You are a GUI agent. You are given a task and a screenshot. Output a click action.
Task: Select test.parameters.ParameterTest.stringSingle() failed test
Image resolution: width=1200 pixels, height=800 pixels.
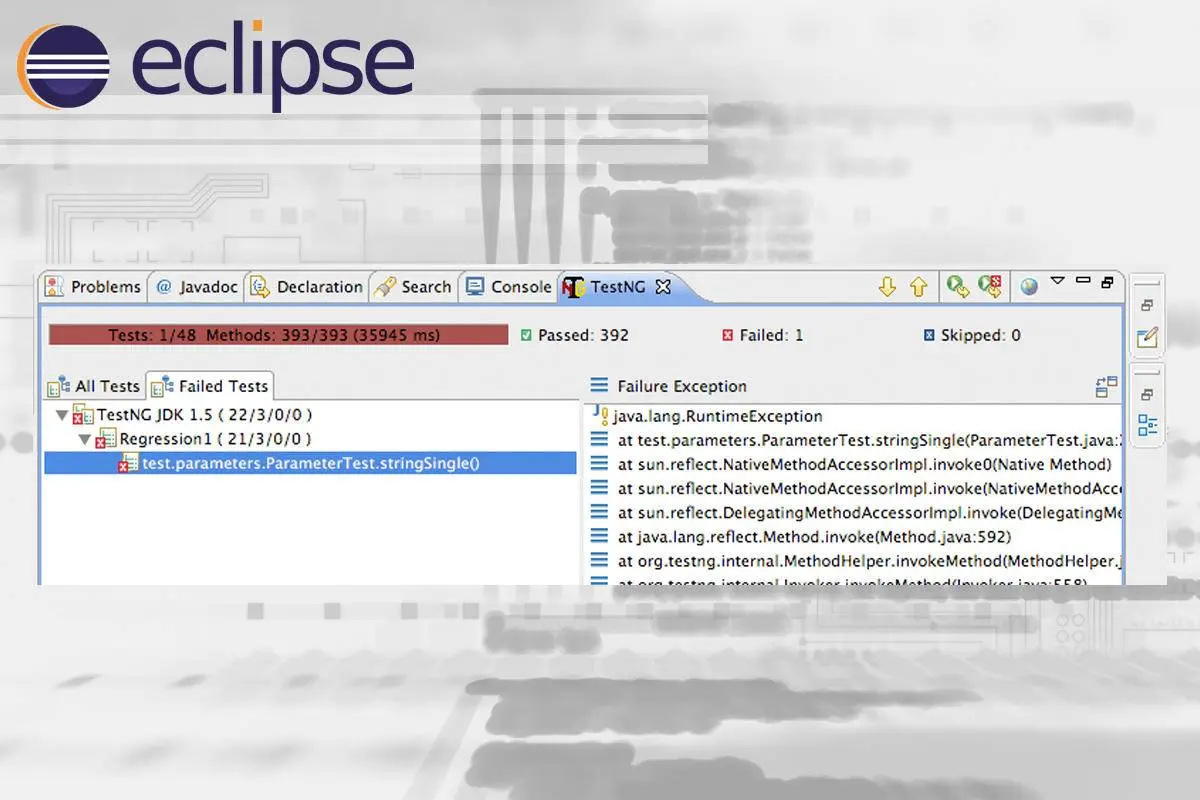pos(310,463)
